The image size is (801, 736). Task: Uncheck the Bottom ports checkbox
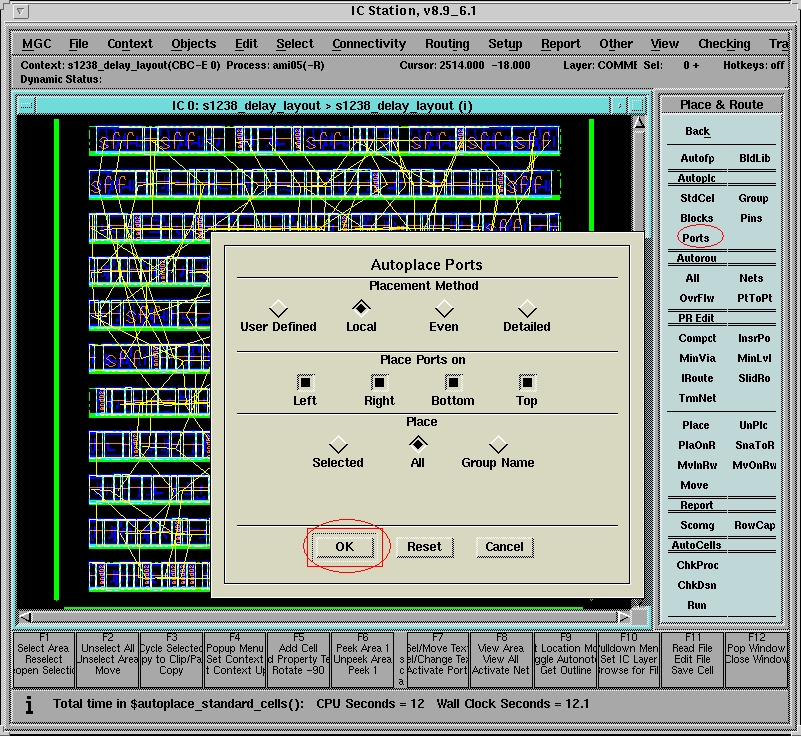[x=453, y=382]
